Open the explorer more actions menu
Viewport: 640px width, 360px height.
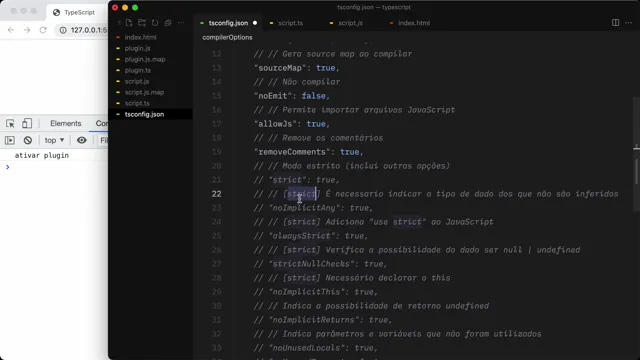[181, 23]
